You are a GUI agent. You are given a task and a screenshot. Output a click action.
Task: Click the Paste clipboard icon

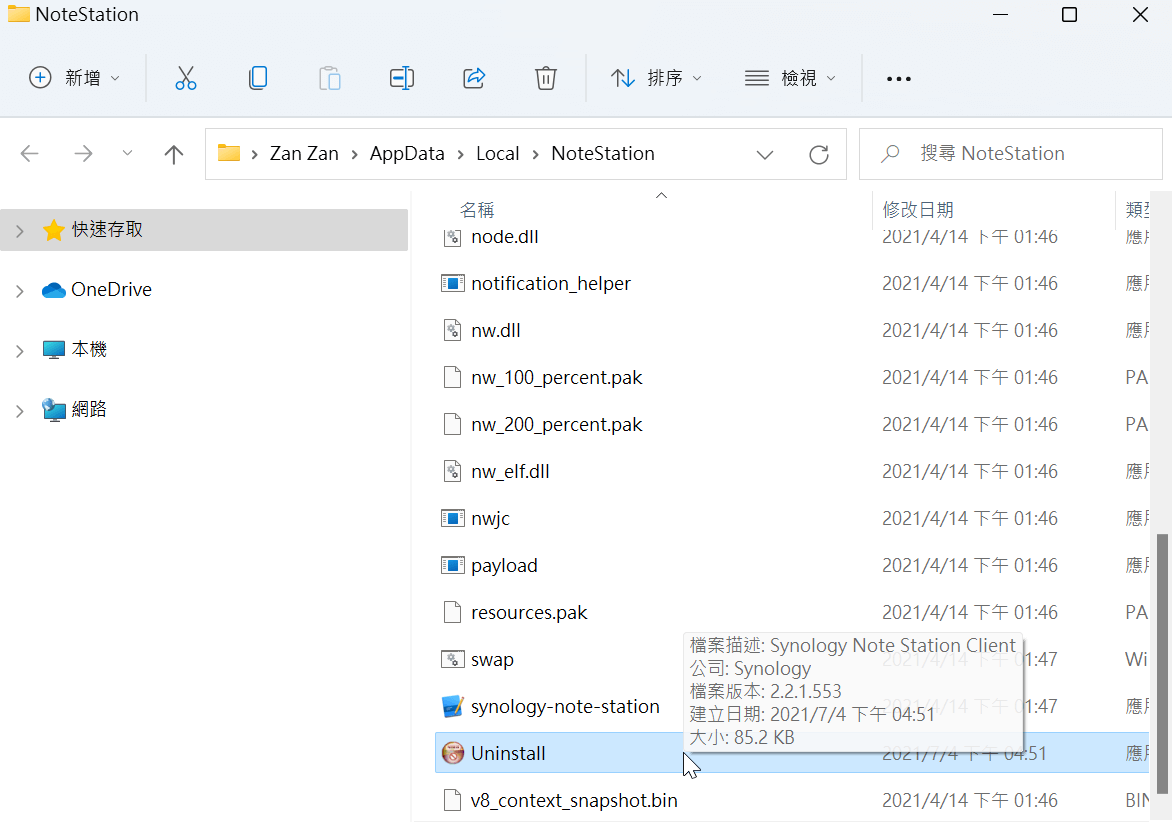click(x=330, y=78)
